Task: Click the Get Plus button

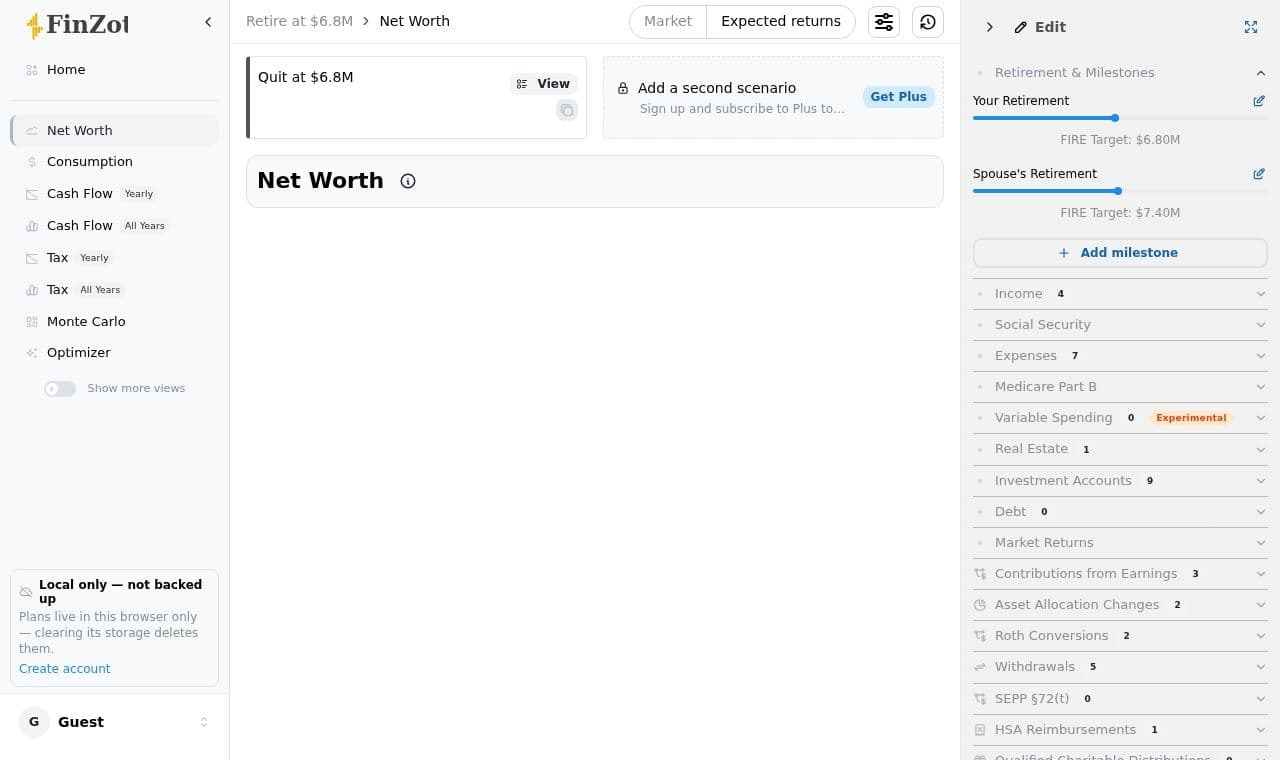Action: point(898,97)
